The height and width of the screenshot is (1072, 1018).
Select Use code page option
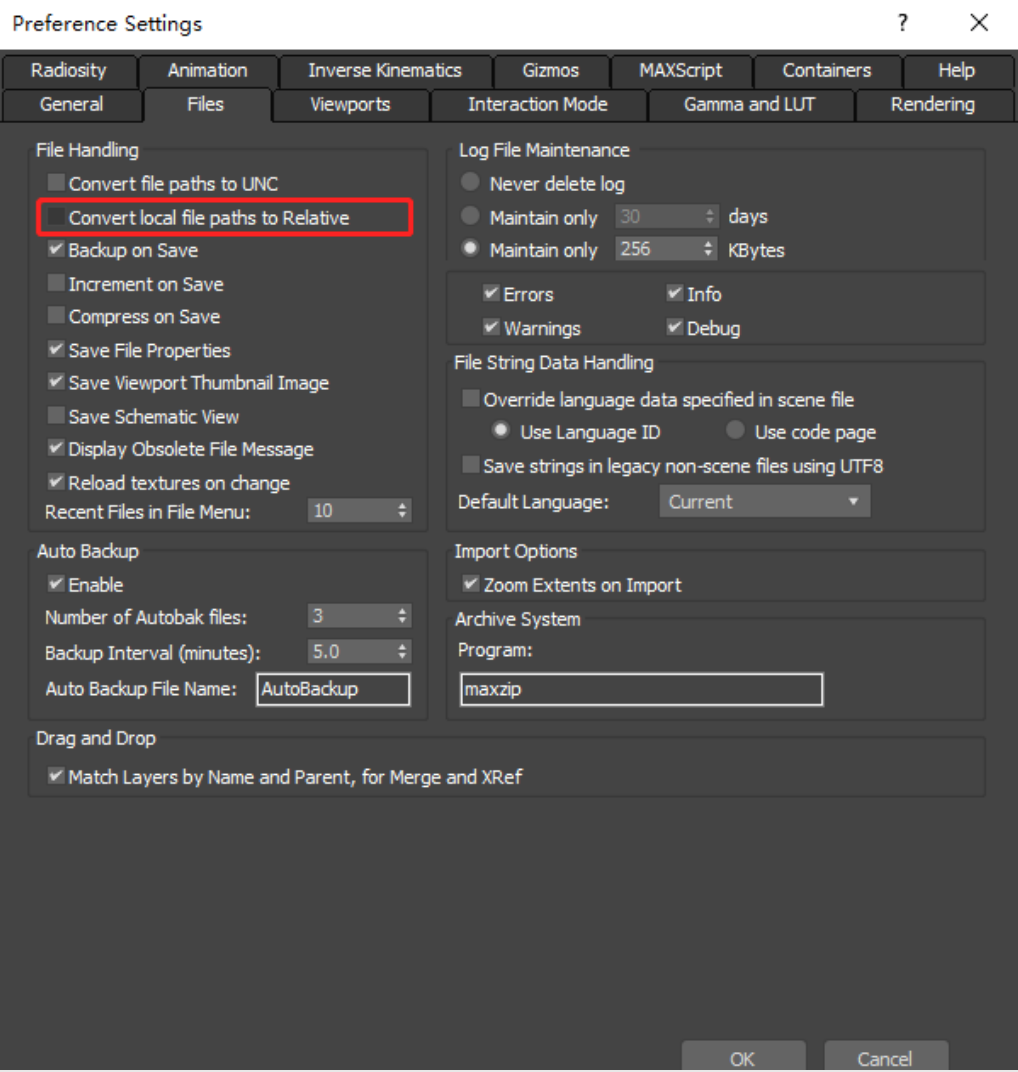click(x=735, y=431)
